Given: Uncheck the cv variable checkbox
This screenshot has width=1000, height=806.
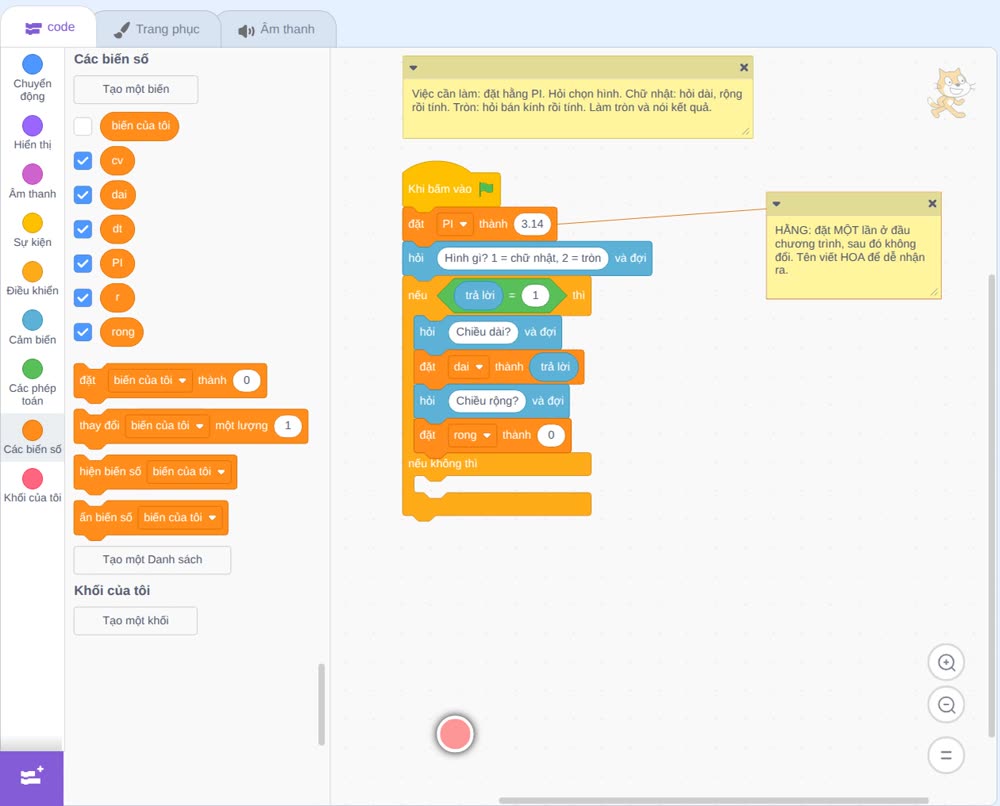Looking at the screenshot, I should (x=83, y=161).
